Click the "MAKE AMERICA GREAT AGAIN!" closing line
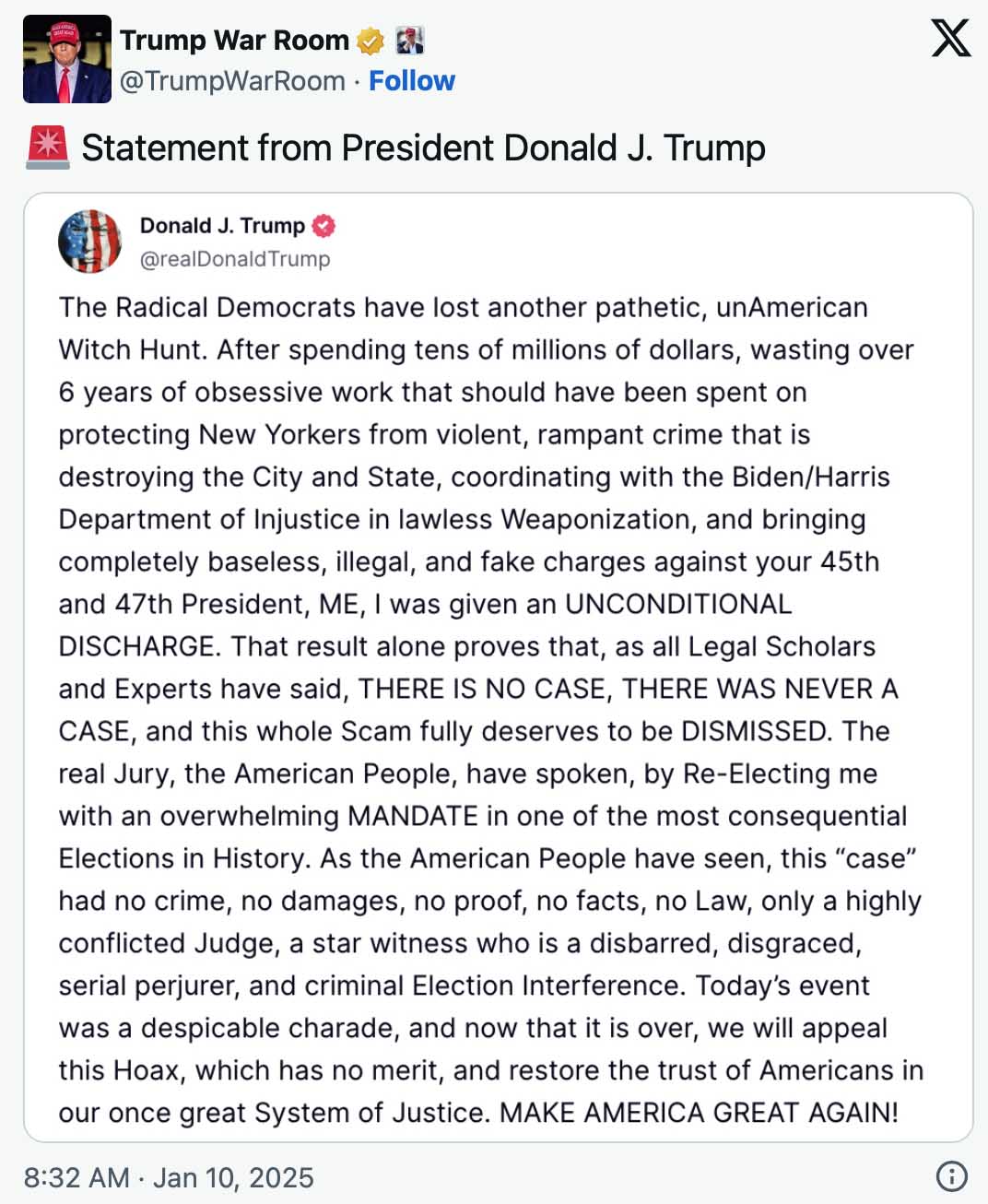988x1204 pixels. (699, 1113)
